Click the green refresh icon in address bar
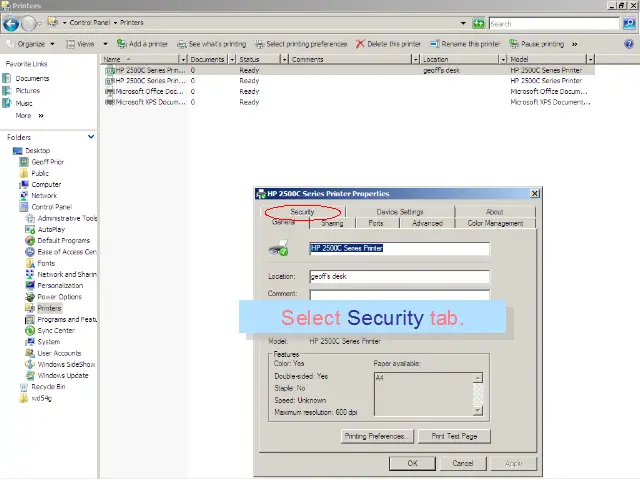Image resolution: width=640 pixels, height=480 pixels. tap(478, 23)
